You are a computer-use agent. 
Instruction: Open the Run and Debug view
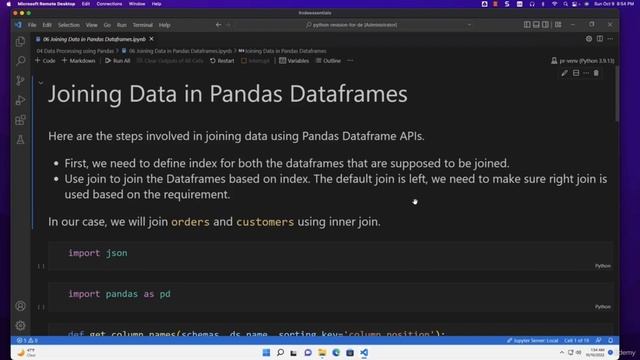pos(20,100)
